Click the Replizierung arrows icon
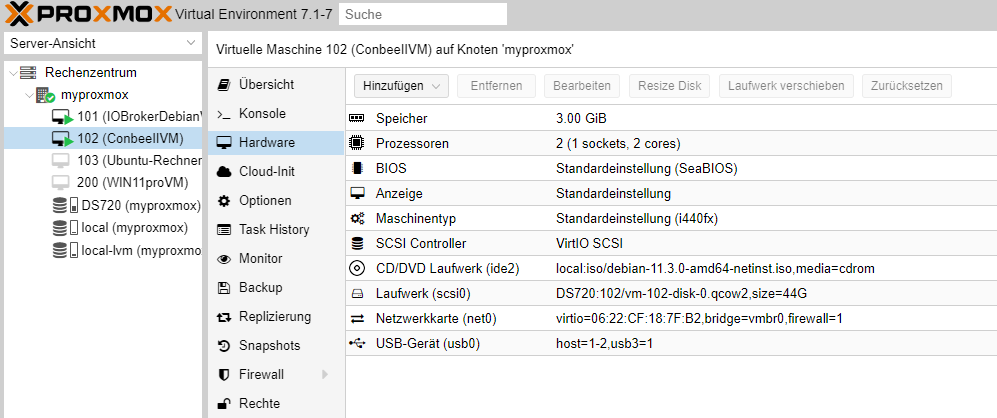 tap(224, 317)
